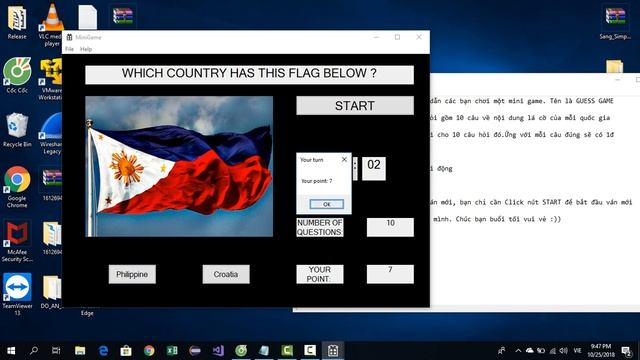Click the countdown timer box showing 02
This screenshot has height=360, width=640.
pyautogui.click(x=373, y=168)
